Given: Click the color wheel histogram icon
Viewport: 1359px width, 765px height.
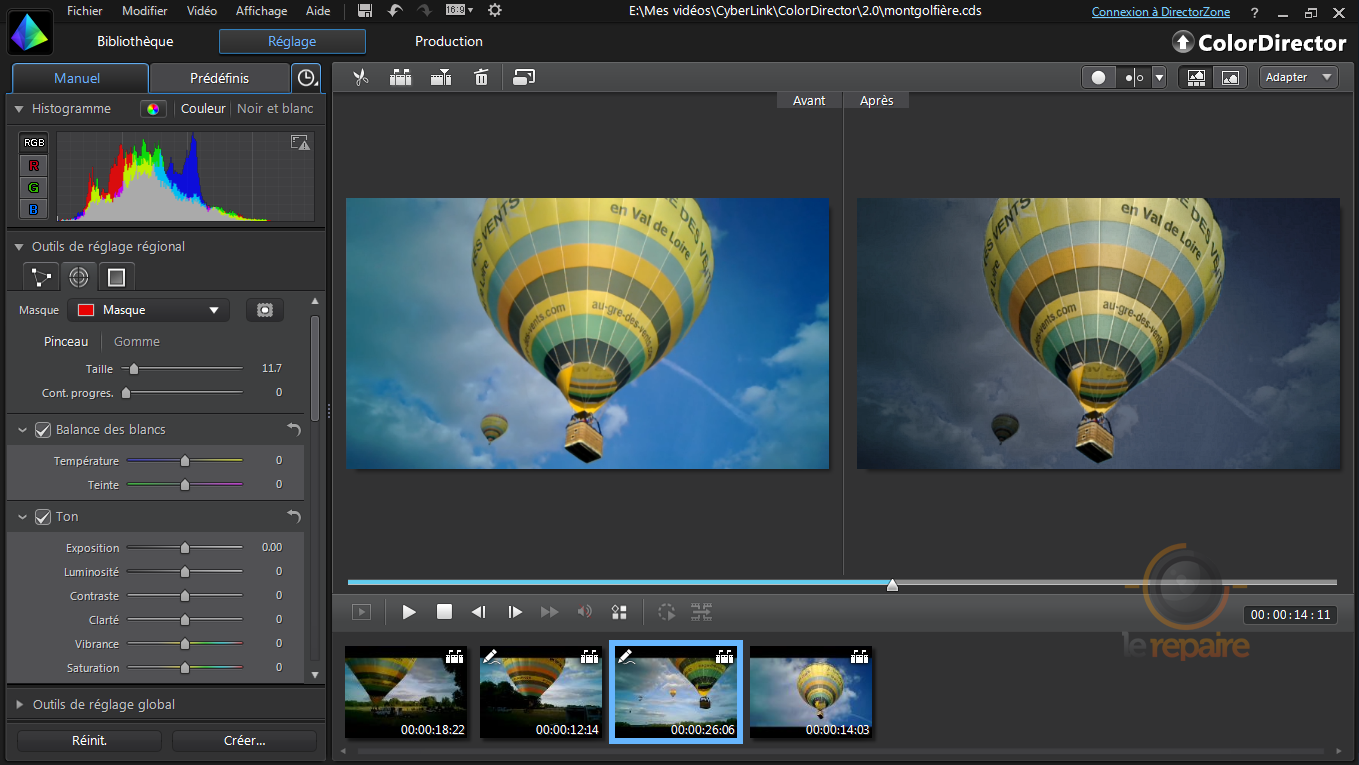Looking at the screenshot, I should click(153, 109).
